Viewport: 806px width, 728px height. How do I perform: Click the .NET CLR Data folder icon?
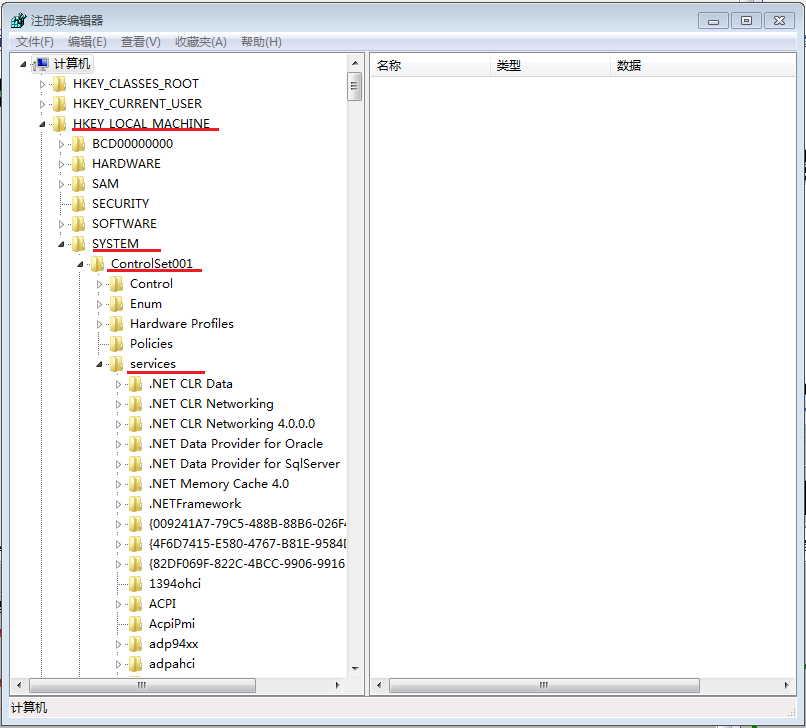click(136, 384)
